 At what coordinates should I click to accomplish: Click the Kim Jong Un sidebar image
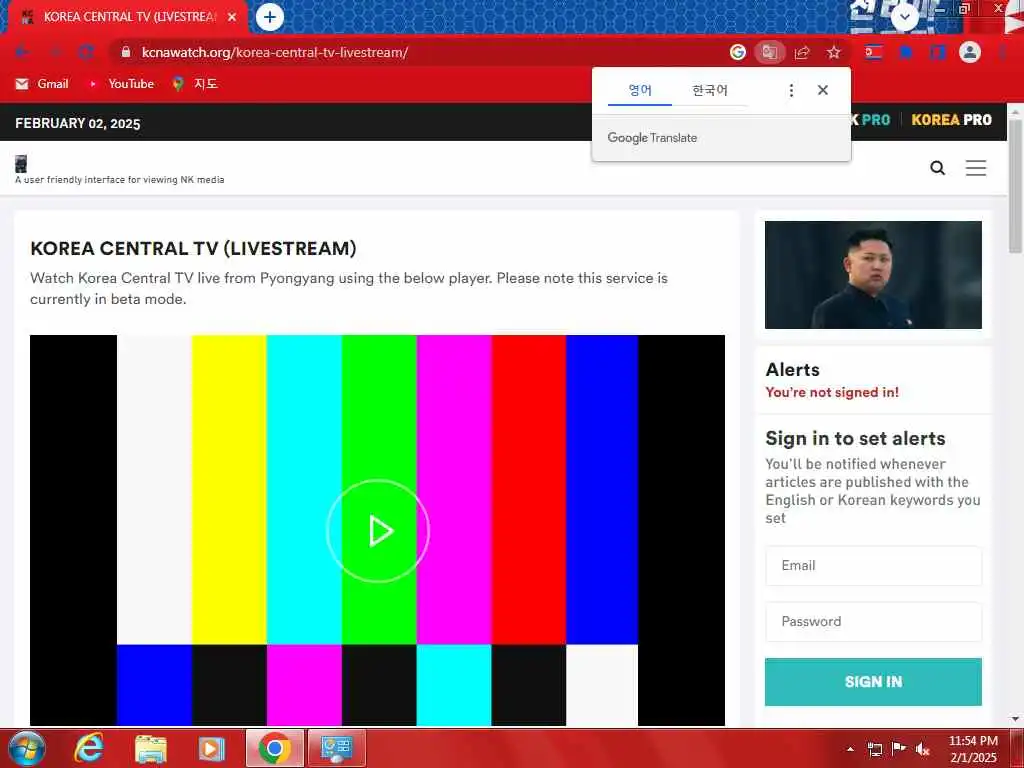(873, 275)
